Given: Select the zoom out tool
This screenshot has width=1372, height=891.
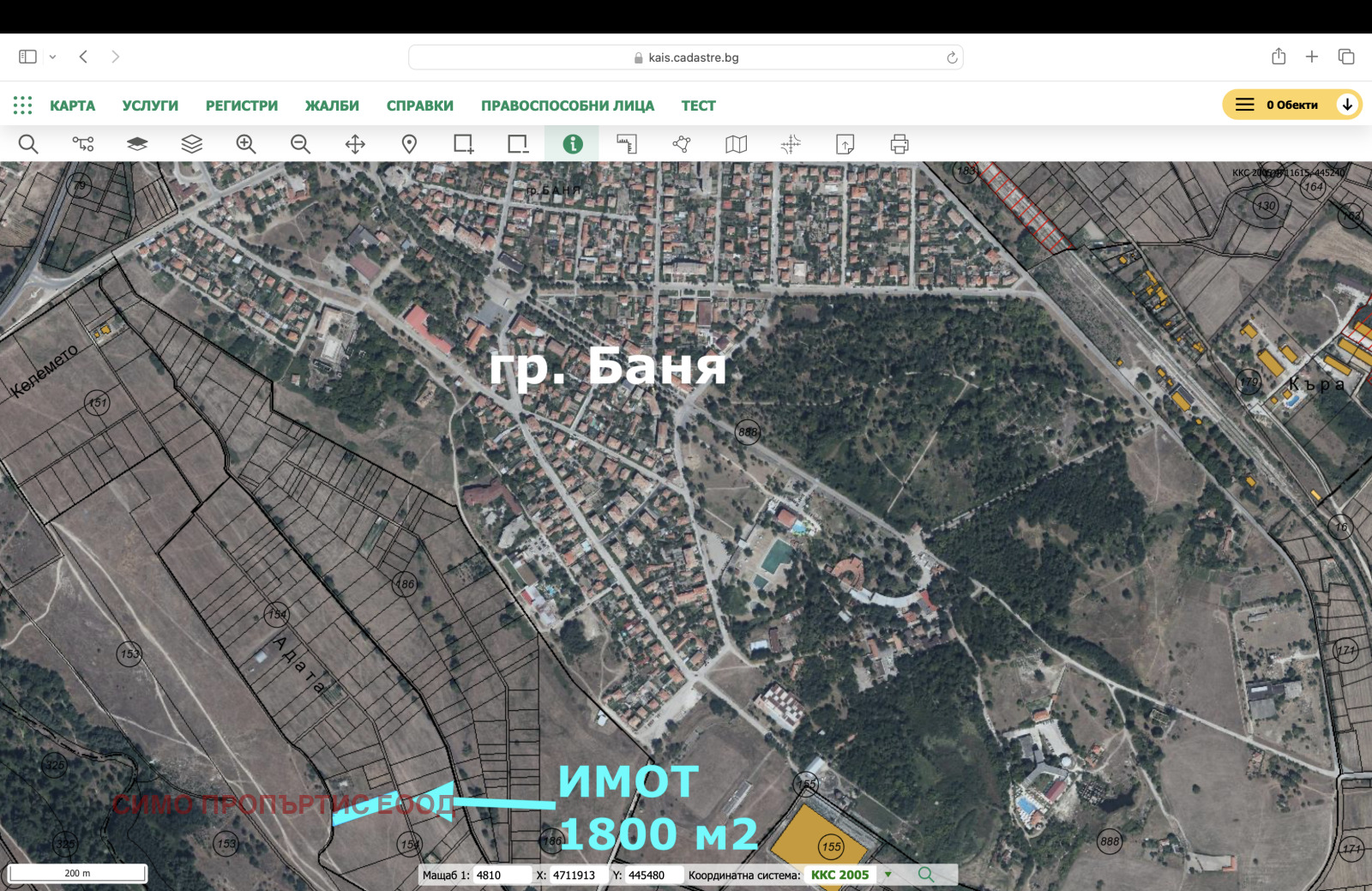Looking at the screenshot, I should [300, 144].
